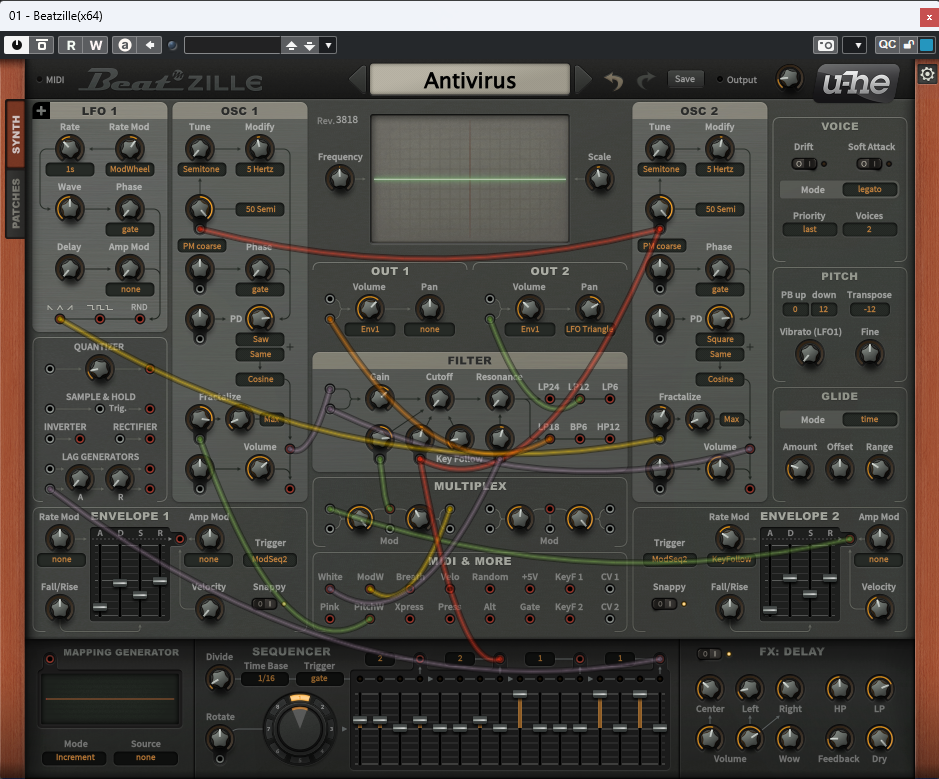This screenshot has width=939, height=779.
Task: Open the host preset dropdown arrow
Action: point(328,46)
